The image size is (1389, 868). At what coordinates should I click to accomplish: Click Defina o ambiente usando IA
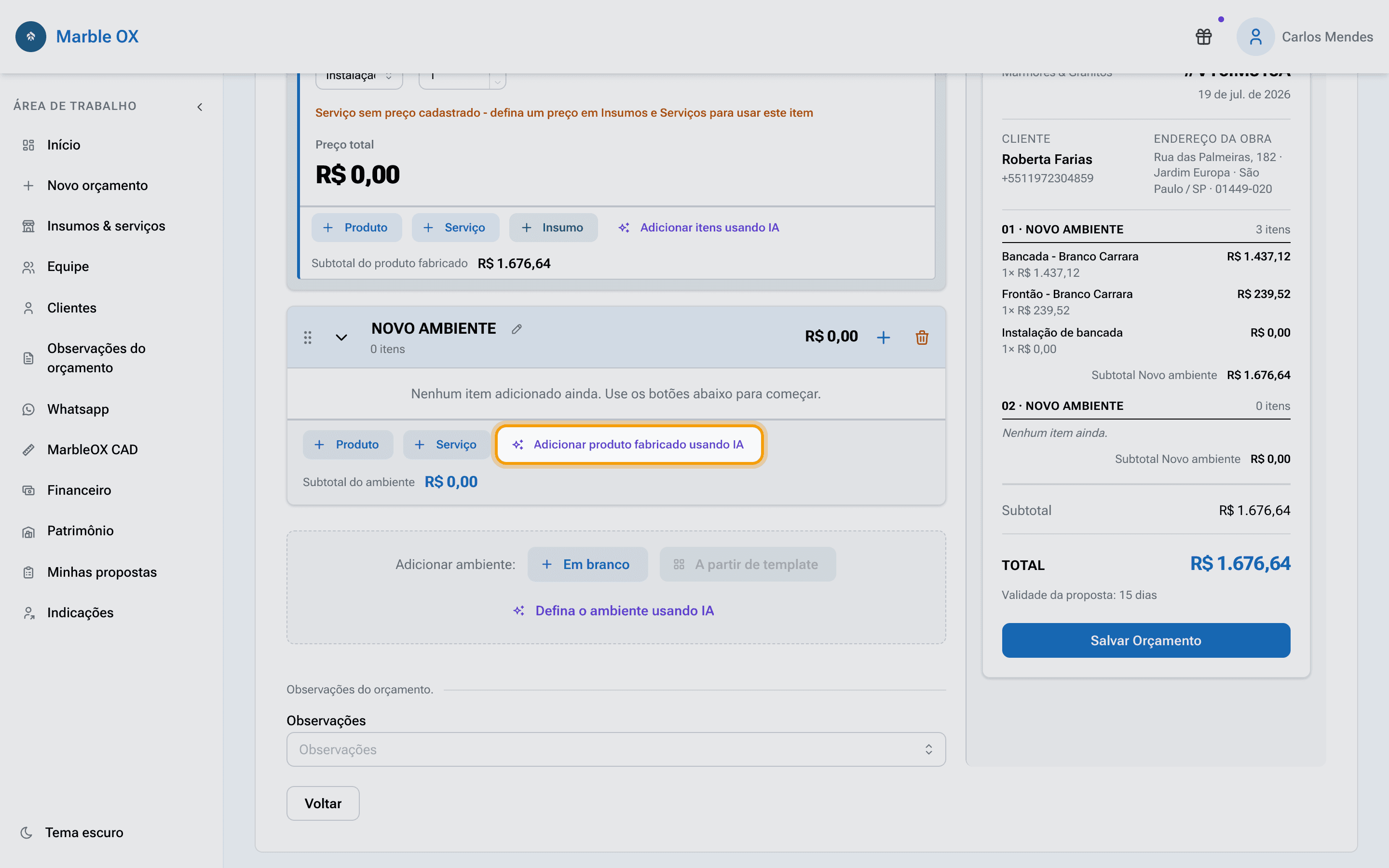[613, 611]
